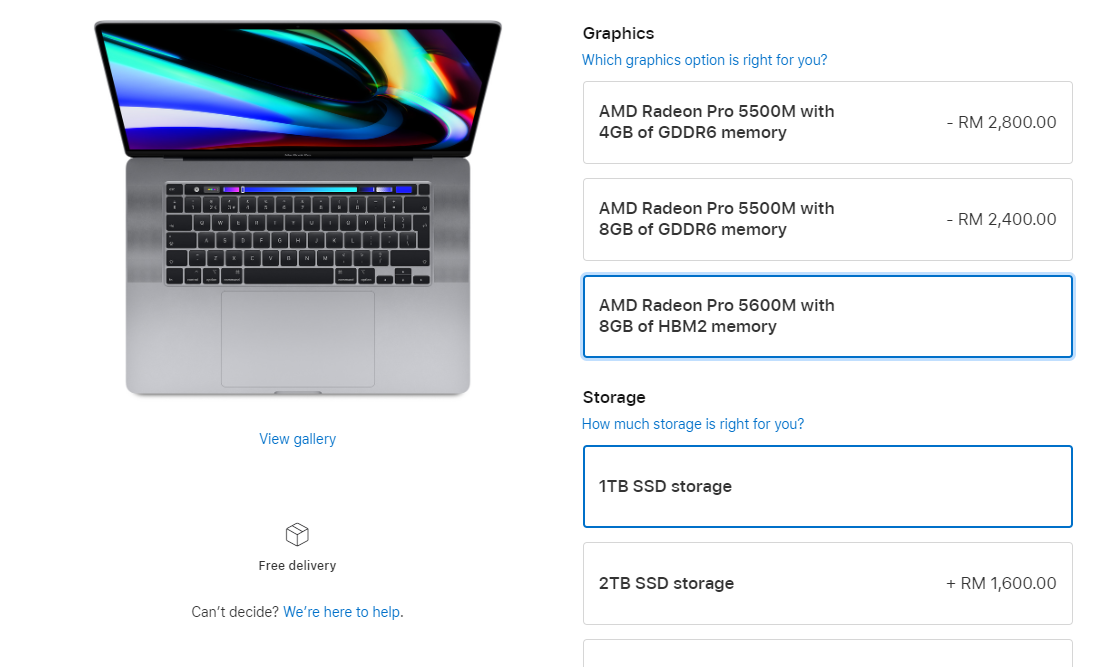Pick the 2TB SSD storage option
The height and width of the screenshot is (667, 1099).
point(828,584)
